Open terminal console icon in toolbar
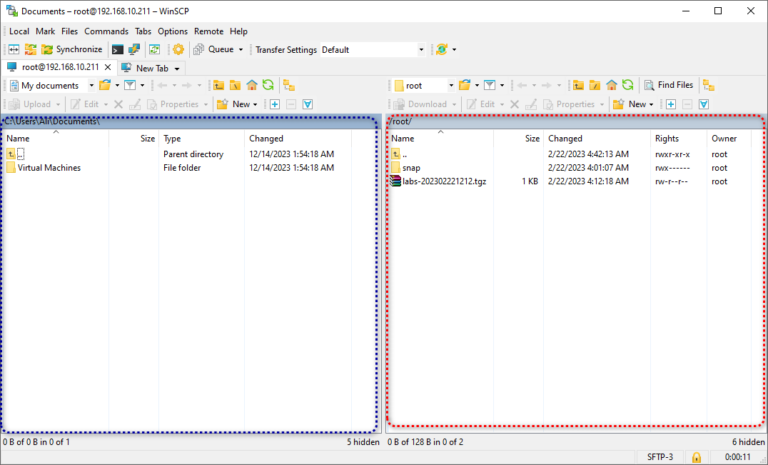This screenshot has height=465, width=768. click(x=117, y=49)
